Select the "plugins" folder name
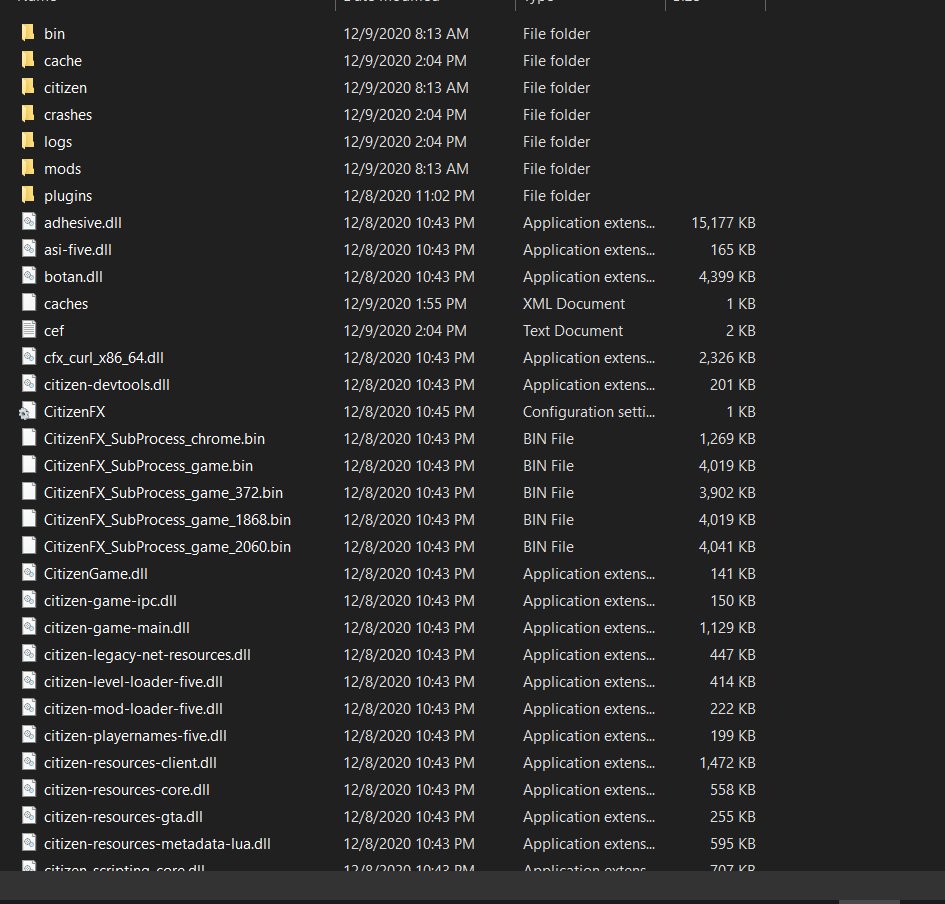Viewport: 945px width, 904px height. [x=68, y=196]
